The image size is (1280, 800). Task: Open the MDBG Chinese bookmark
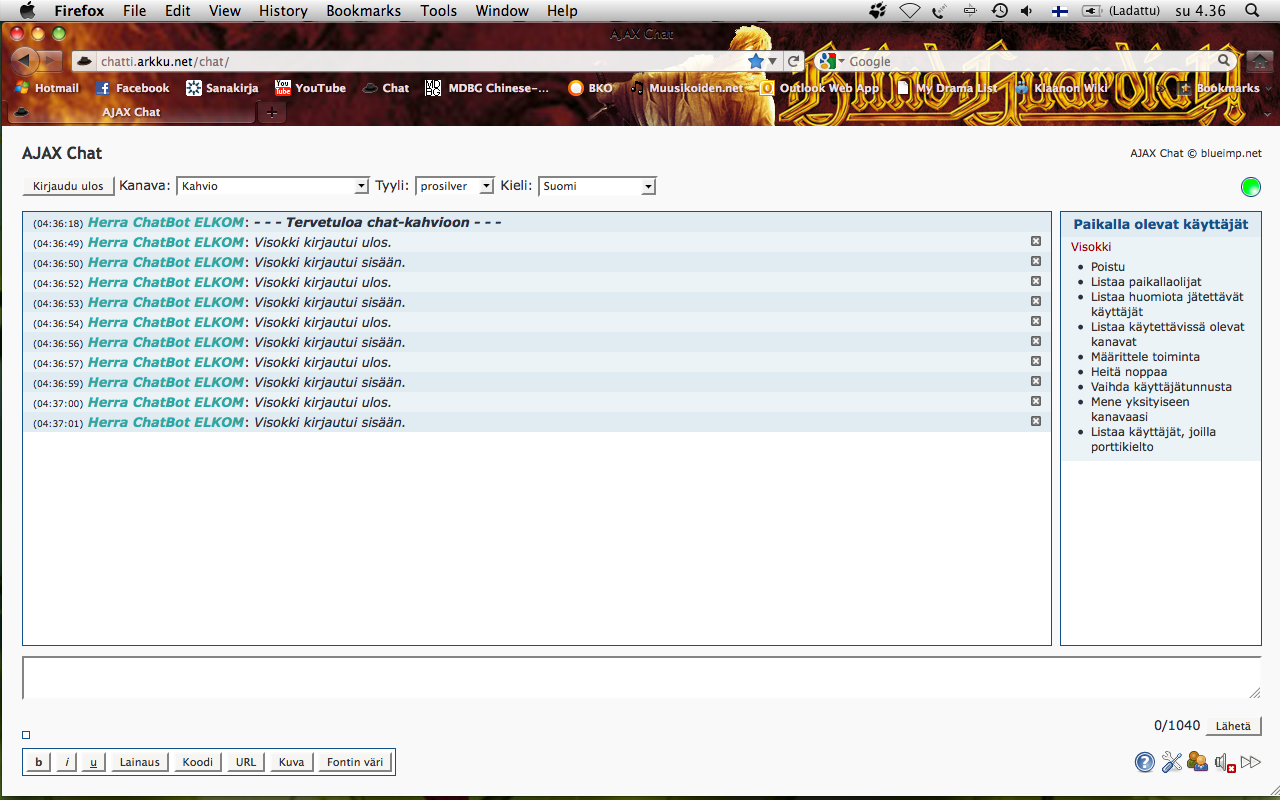487,88
